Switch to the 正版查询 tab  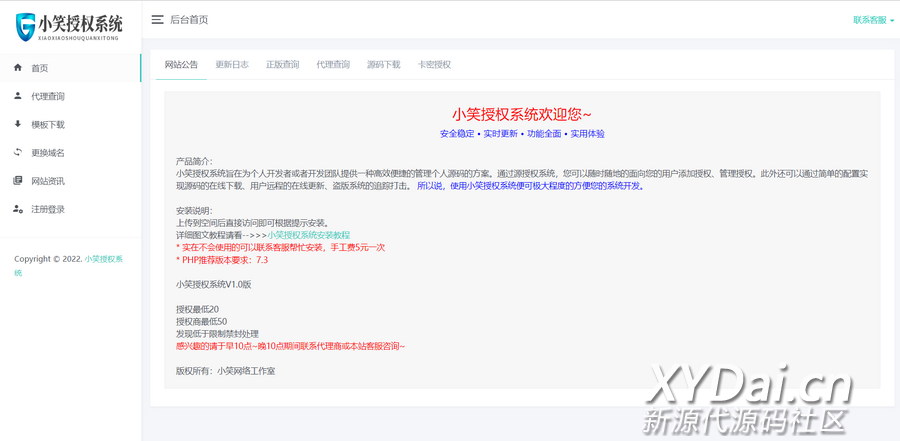point(282,65)
